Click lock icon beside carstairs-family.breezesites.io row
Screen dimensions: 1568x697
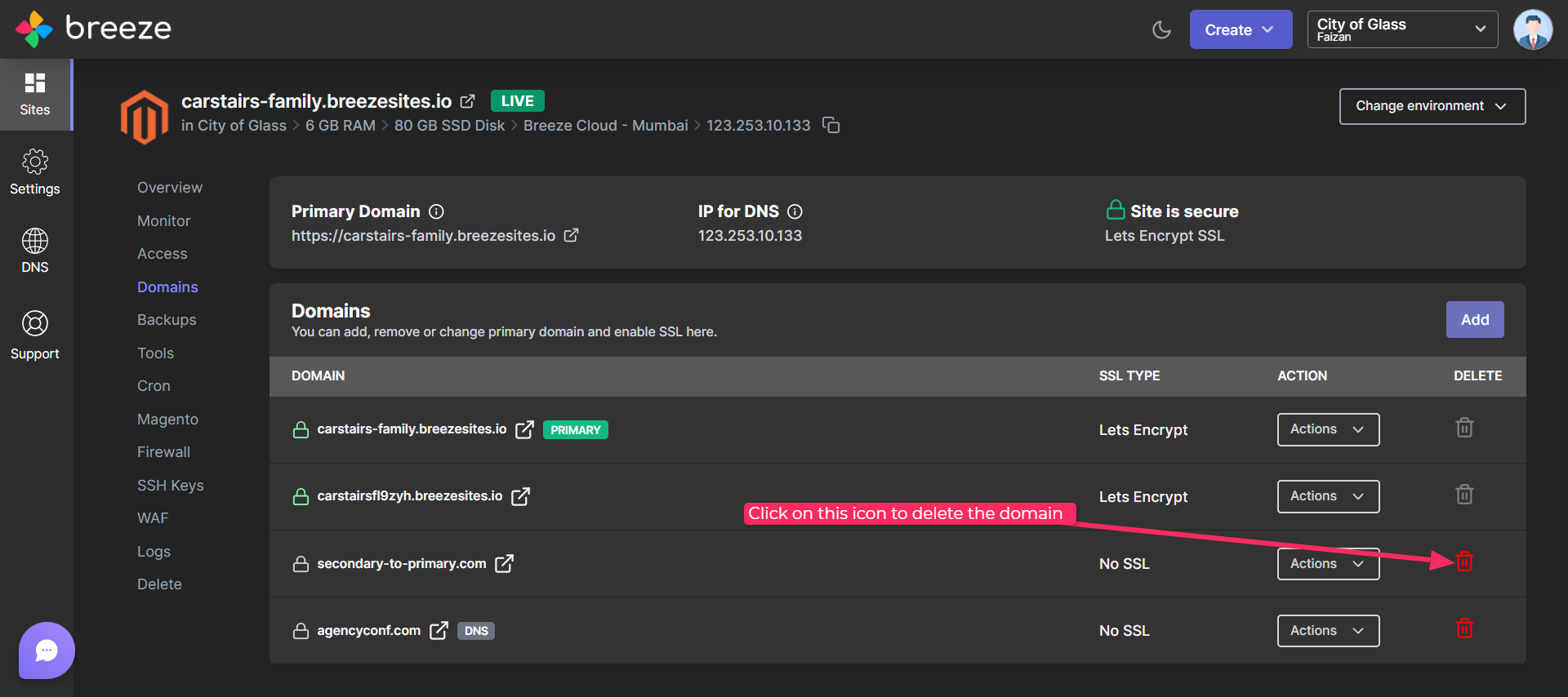[x=301, y=430]
